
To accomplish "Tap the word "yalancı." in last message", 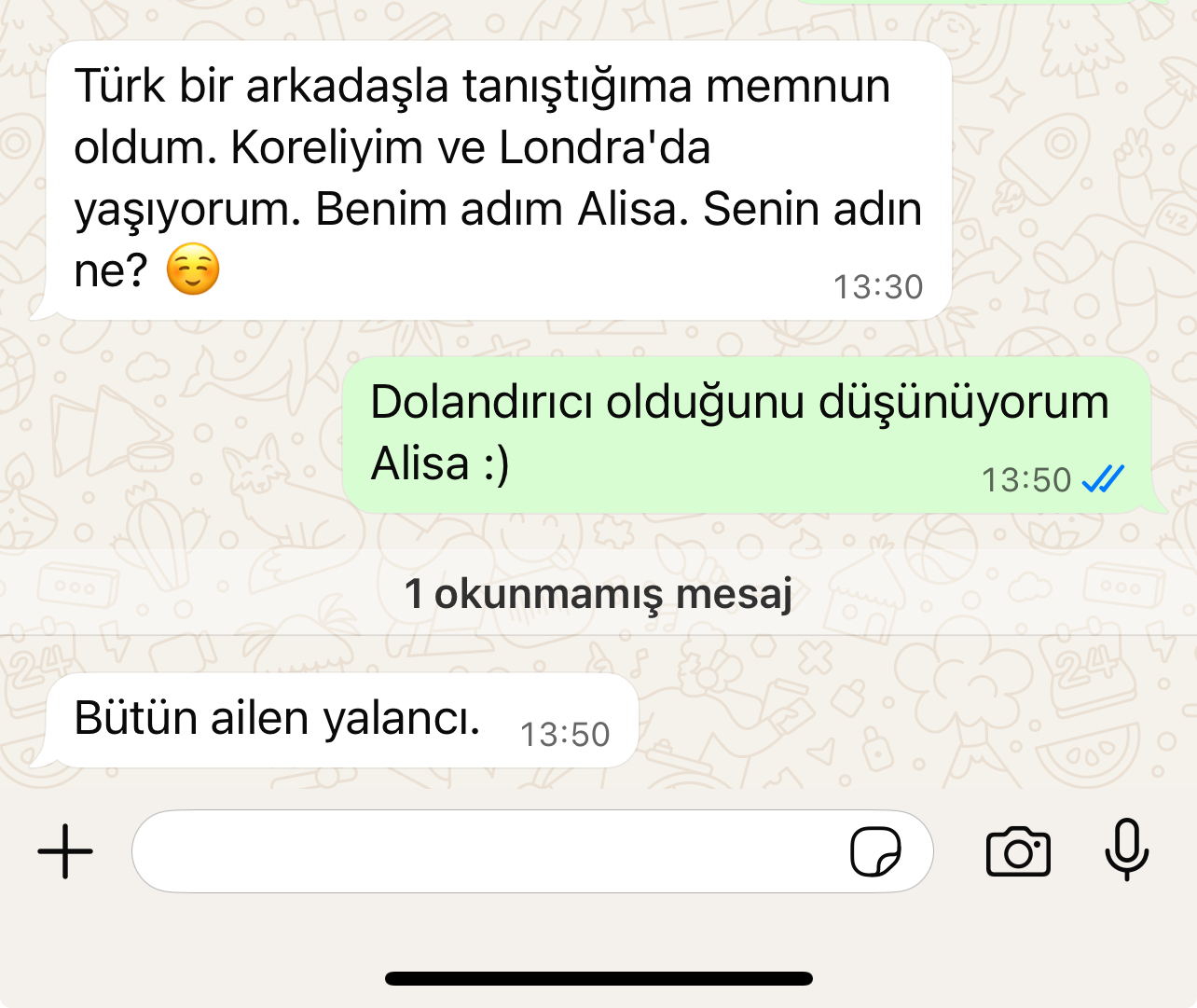I will pos(402,719).
